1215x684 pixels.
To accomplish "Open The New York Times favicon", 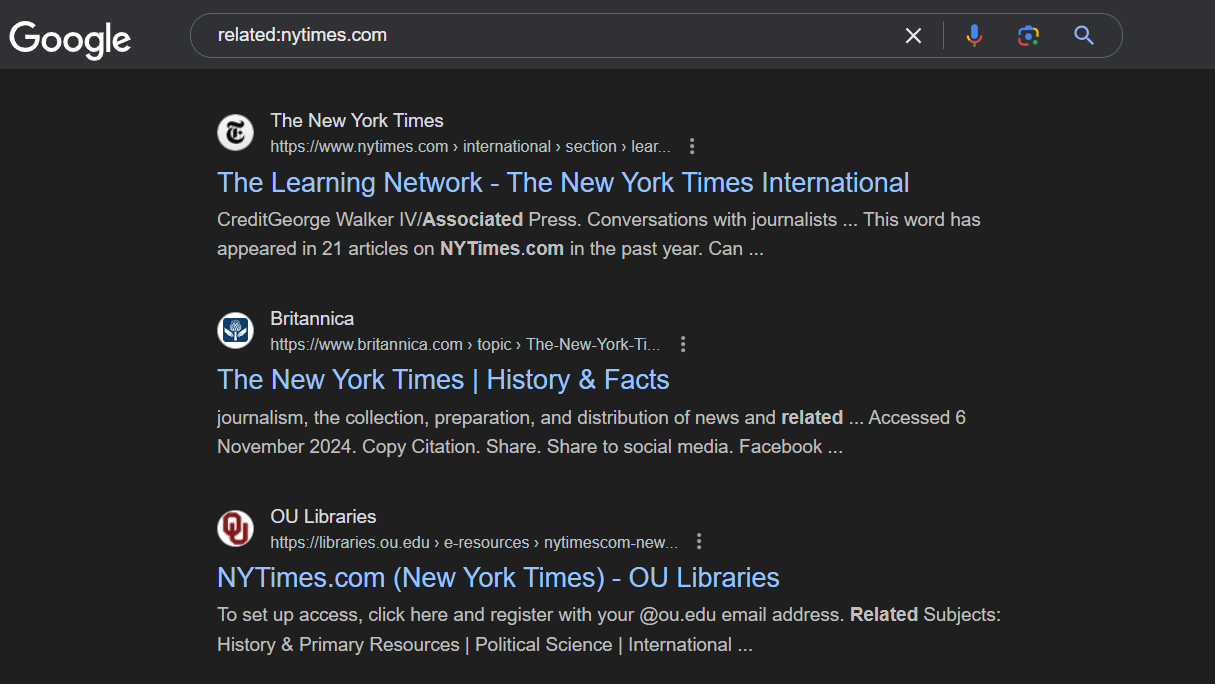I will click(236, 132).
